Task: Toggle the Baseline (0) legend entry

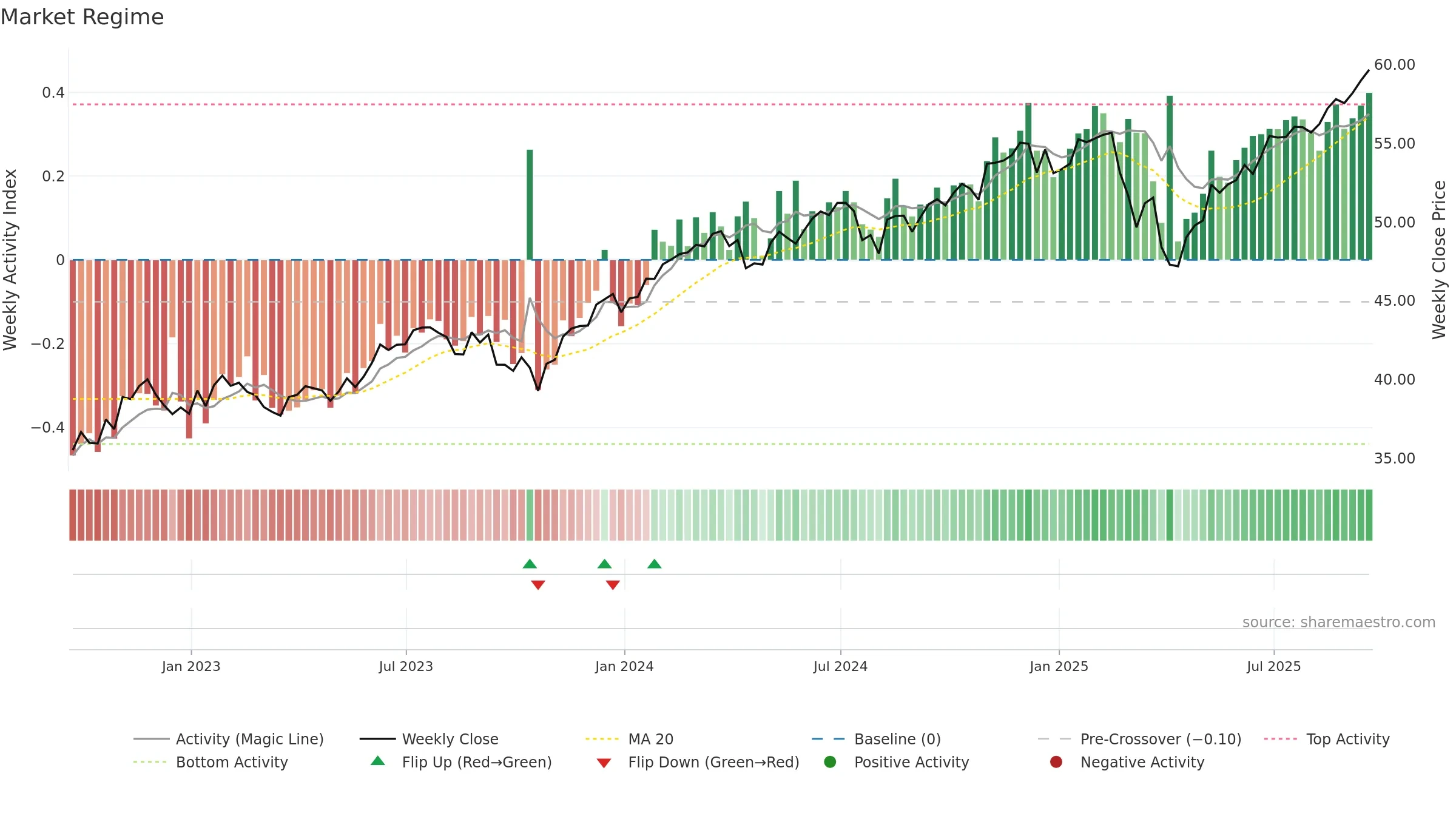Action: click(x=876, y=739)
